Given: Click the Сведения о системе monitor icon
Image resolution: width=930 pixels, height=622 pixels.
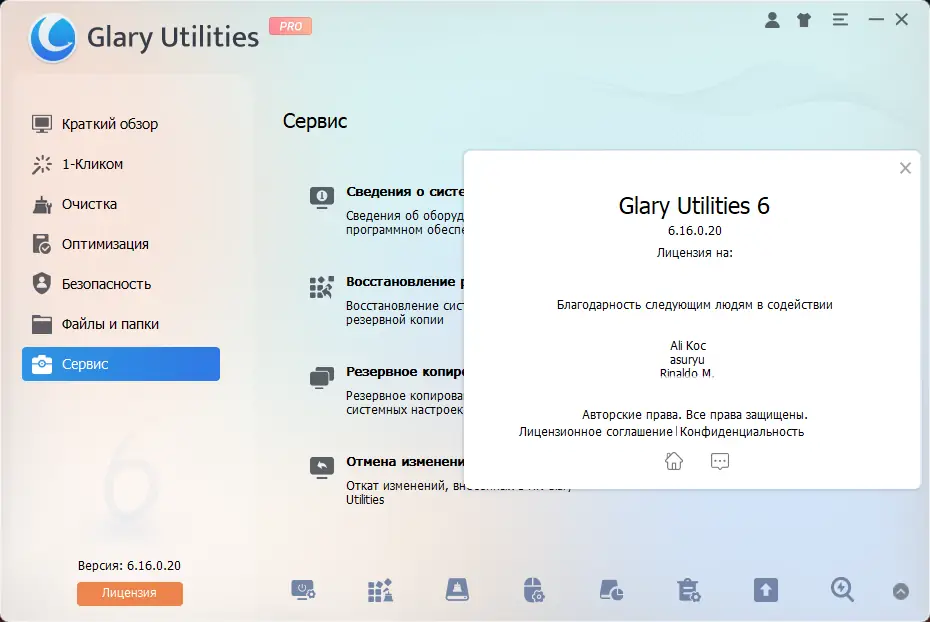Looking at the screenshot, I should click(321, 197).
